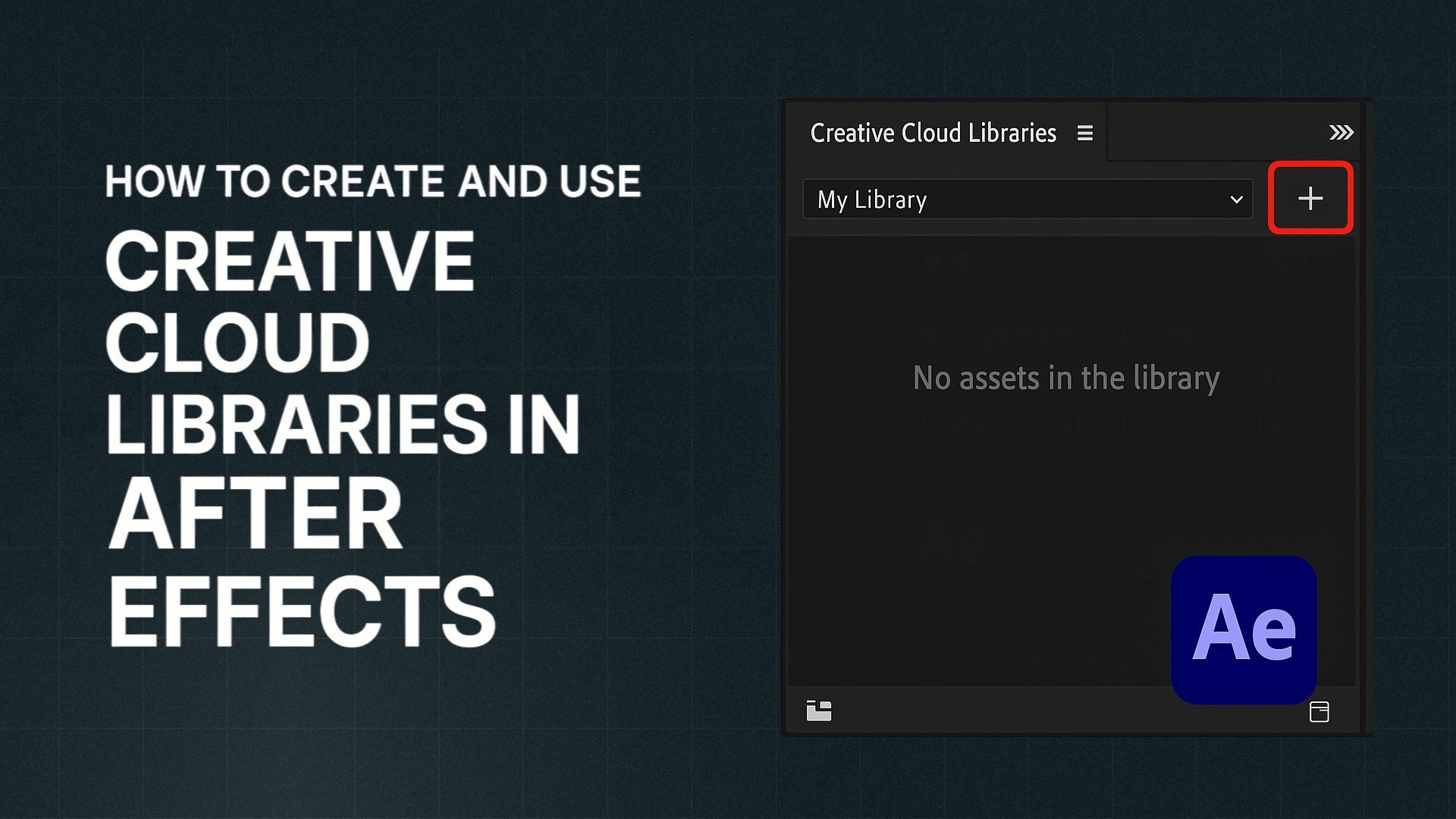This screenshot has width=1456, height=819.
Task: Click the After Effects Ae logo
Action: tap(1244, 629)
